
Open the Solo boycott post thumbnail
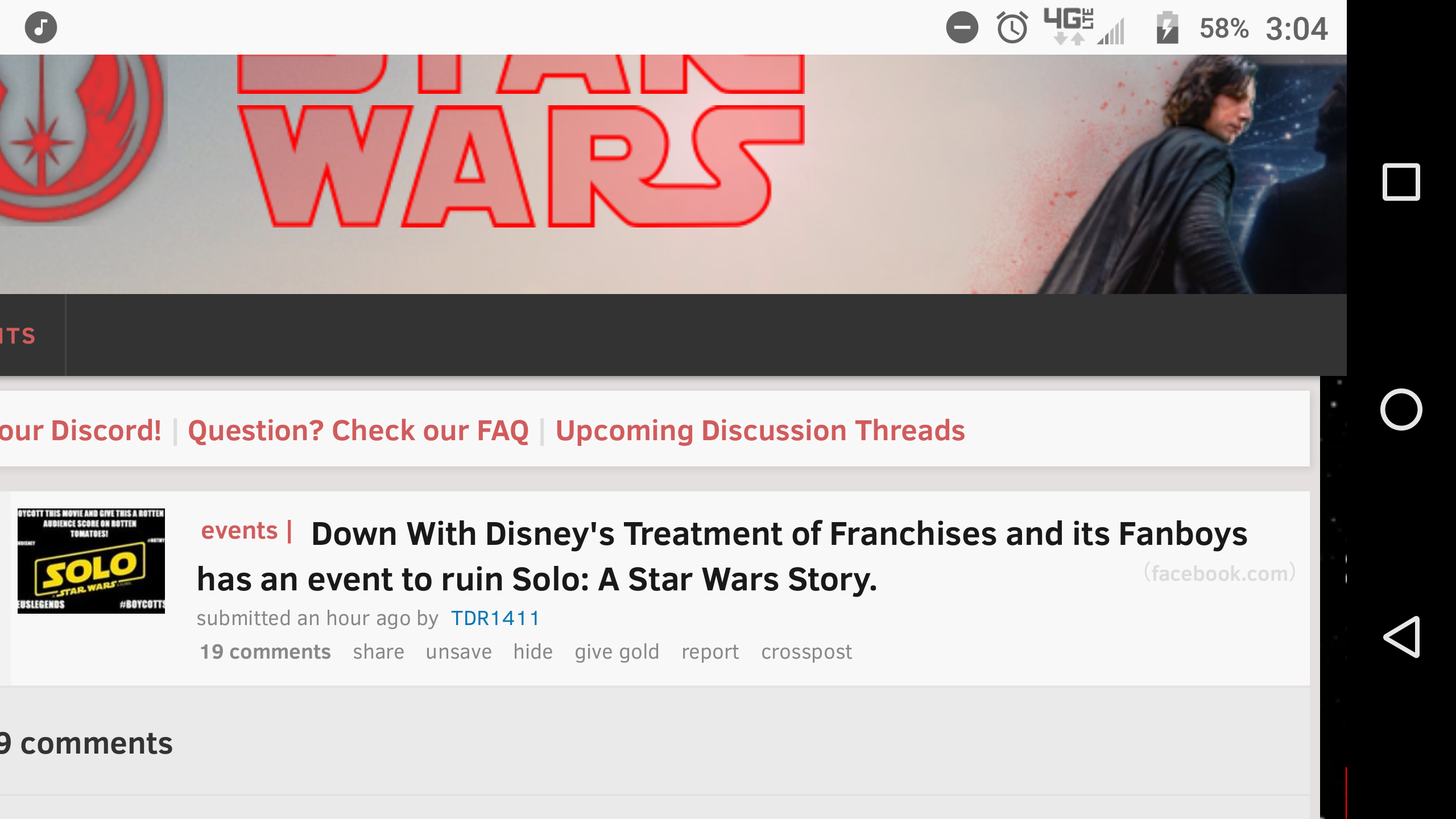coord(91,561)
